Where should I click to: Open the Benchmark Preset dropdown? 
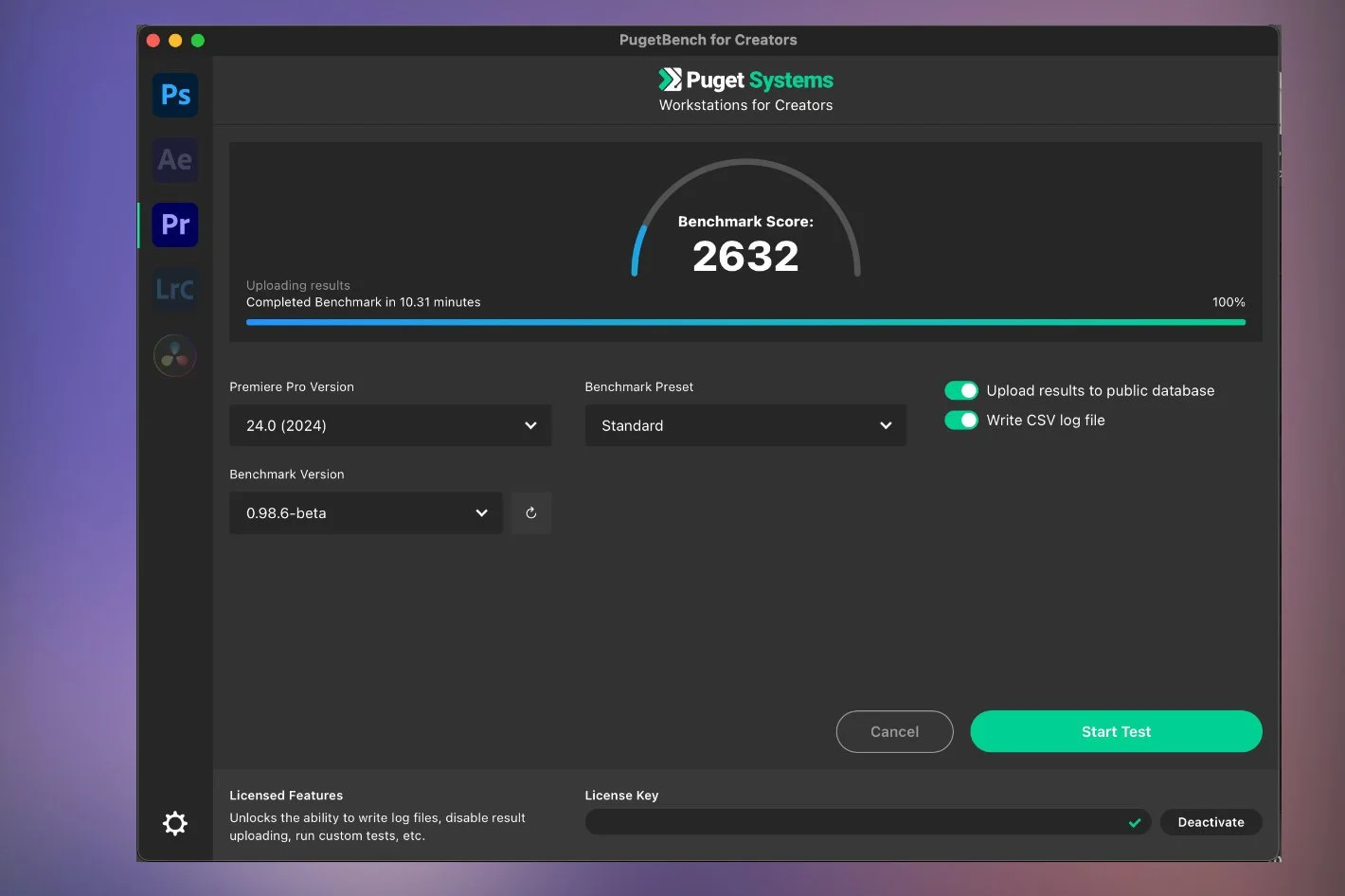pyautogui.click(x=745, y=425)
